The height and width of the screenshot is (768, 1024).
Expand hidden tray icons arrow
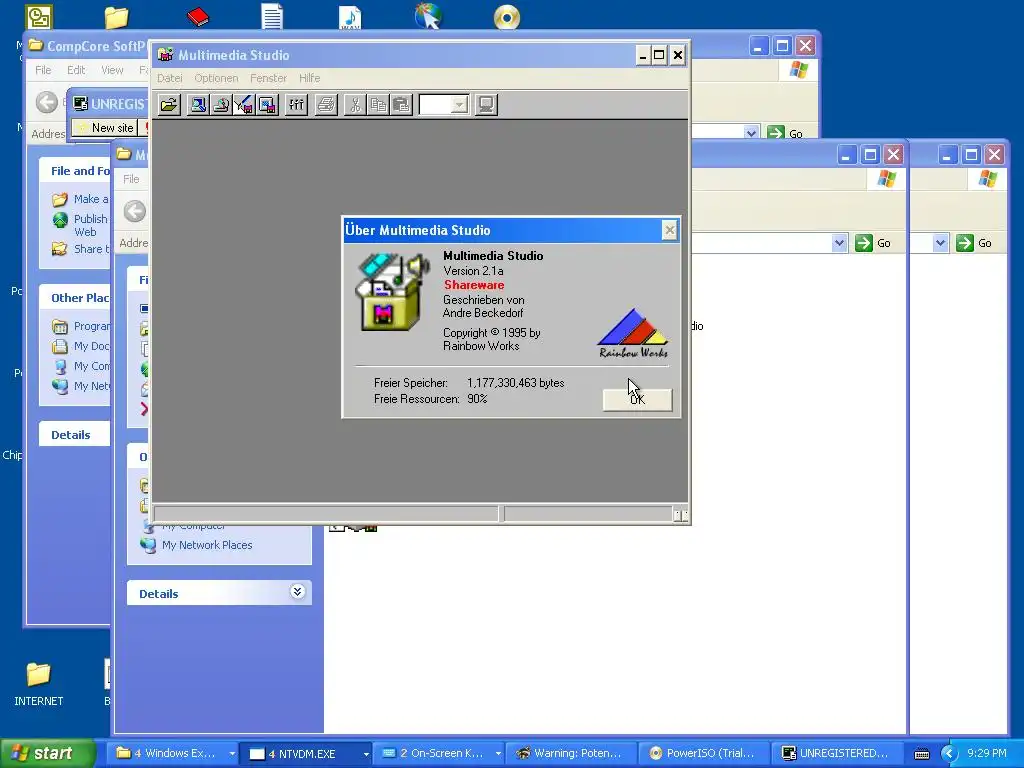pos(949,754)
